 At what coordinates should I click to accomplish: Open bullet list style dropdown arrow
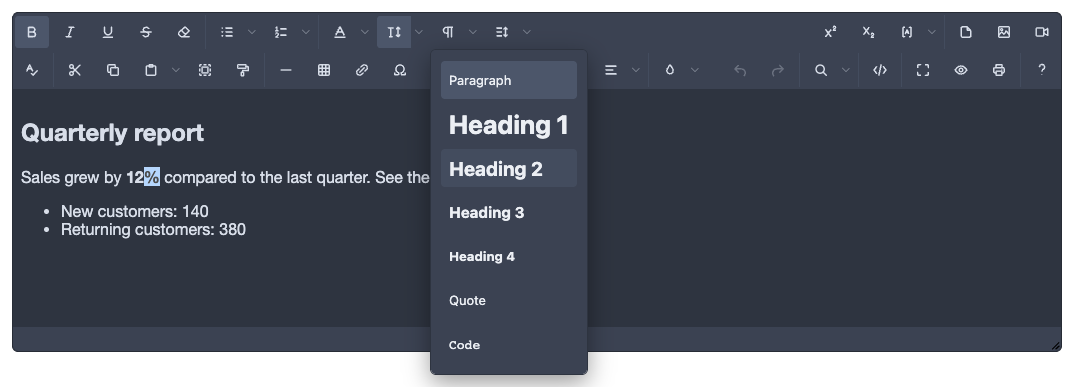[x=251, y=32]
